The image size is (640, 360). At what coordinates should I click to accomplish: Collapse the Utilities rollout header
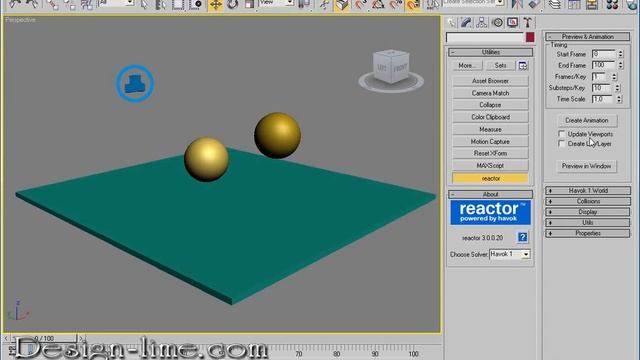point(490,52)
